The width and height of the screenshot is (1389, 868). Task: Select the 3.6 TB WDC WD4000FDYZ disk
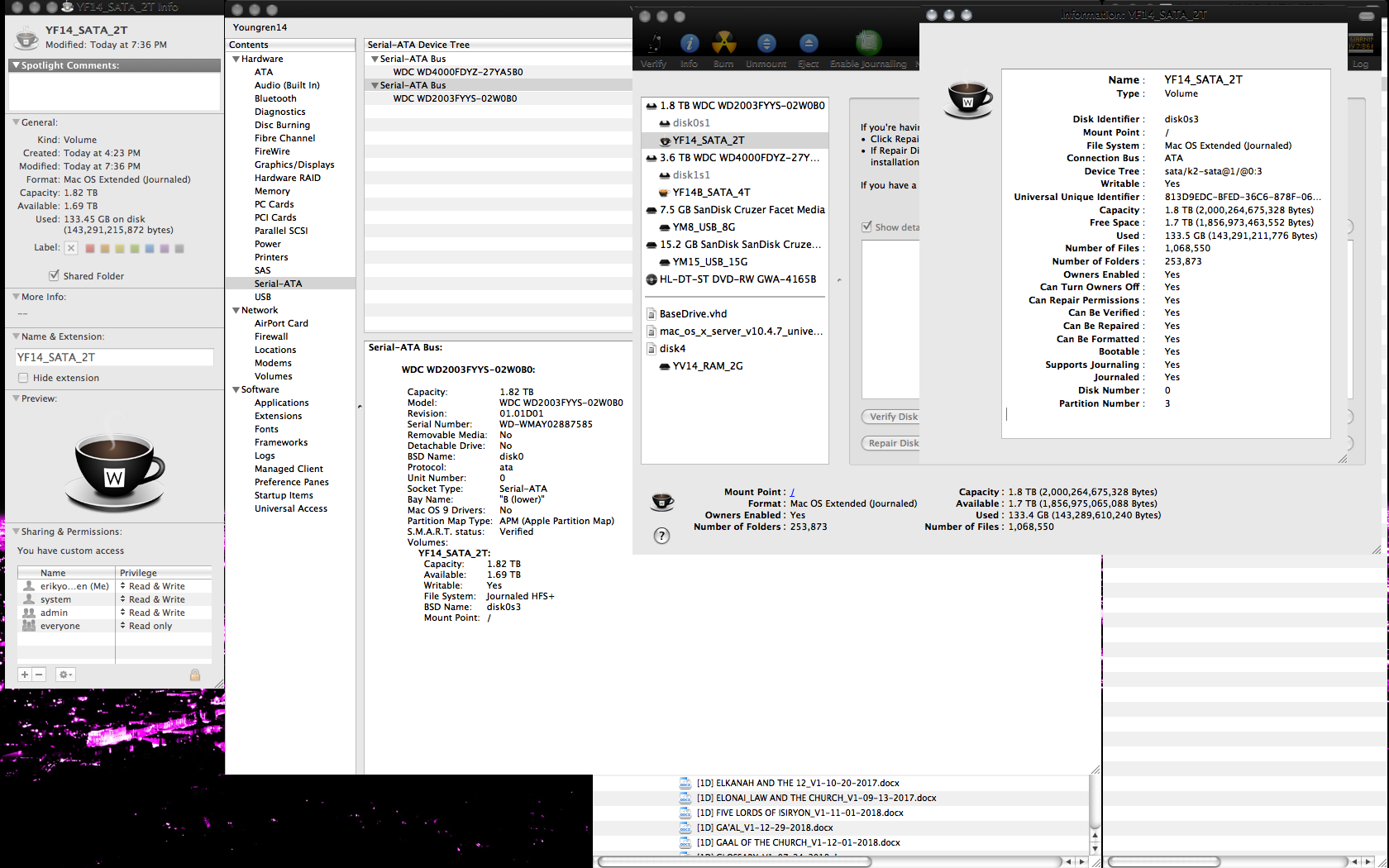[x=735, y=158]
